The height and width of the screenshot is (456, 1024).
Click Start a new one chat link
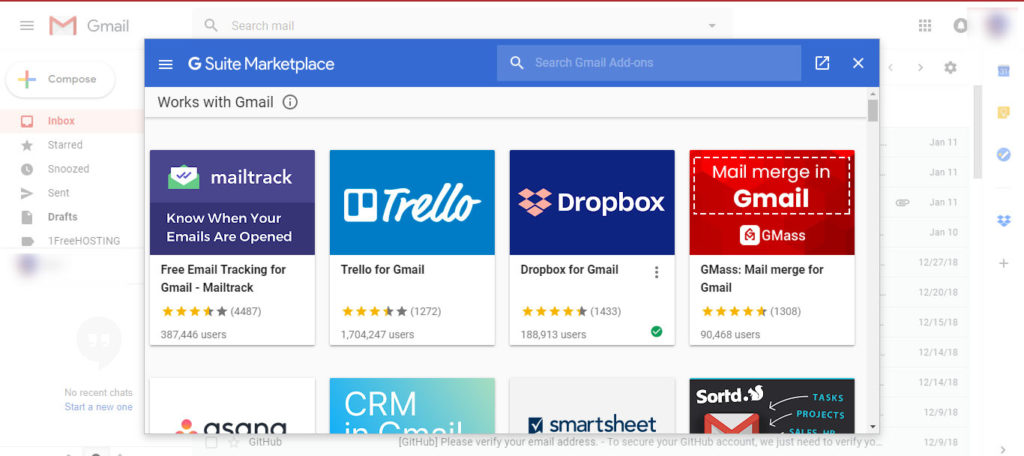99,407
